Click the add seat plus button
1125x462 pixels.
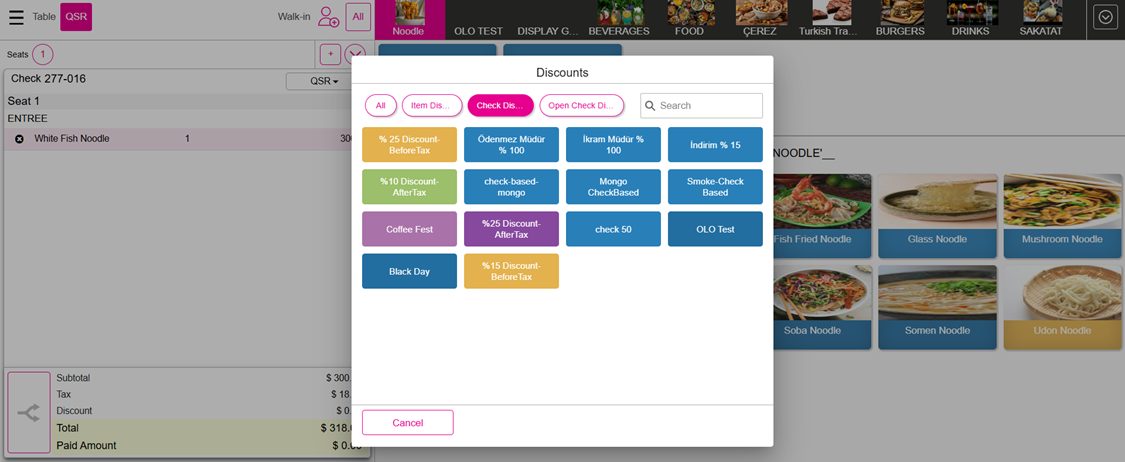(330, 55)
